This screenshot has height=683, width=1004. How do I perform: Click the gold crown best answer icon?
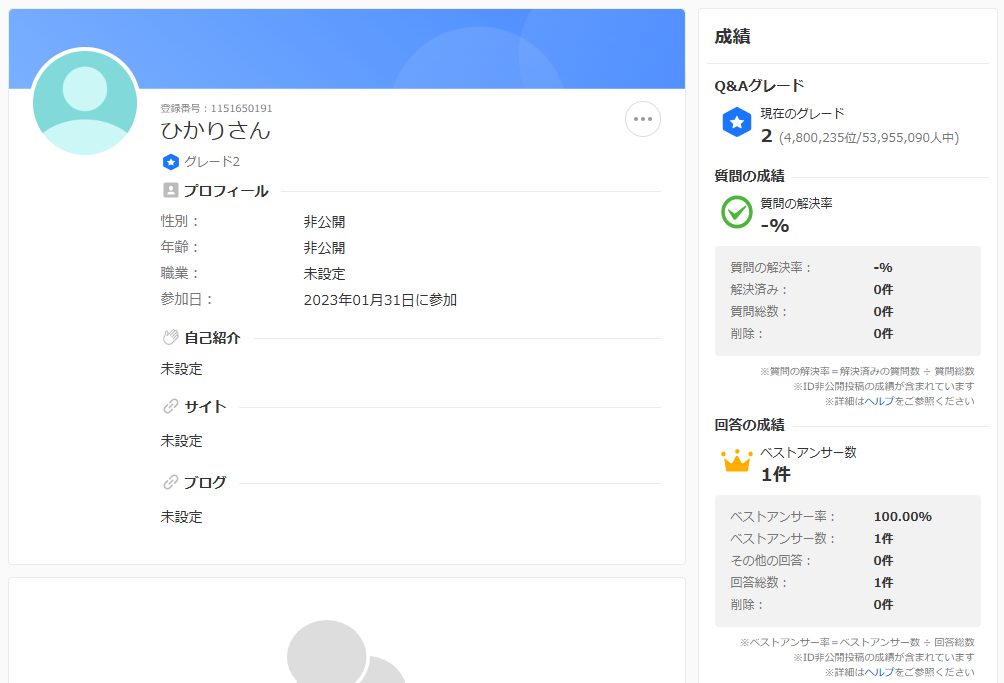click(736, 460)
